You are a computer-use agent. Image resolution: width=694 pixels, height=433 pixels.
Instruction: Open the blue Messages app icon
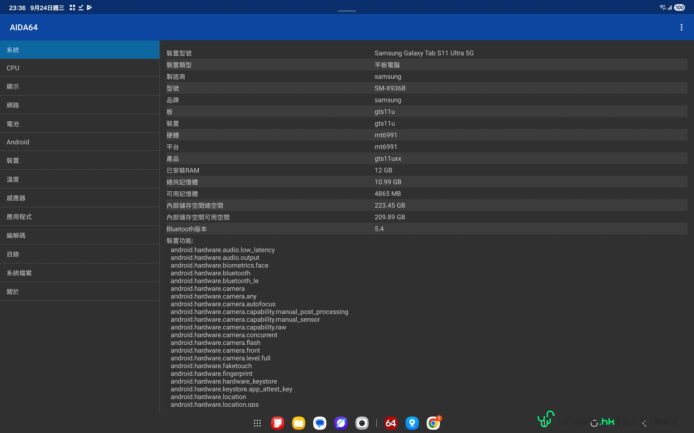click(x=320, y=423)
